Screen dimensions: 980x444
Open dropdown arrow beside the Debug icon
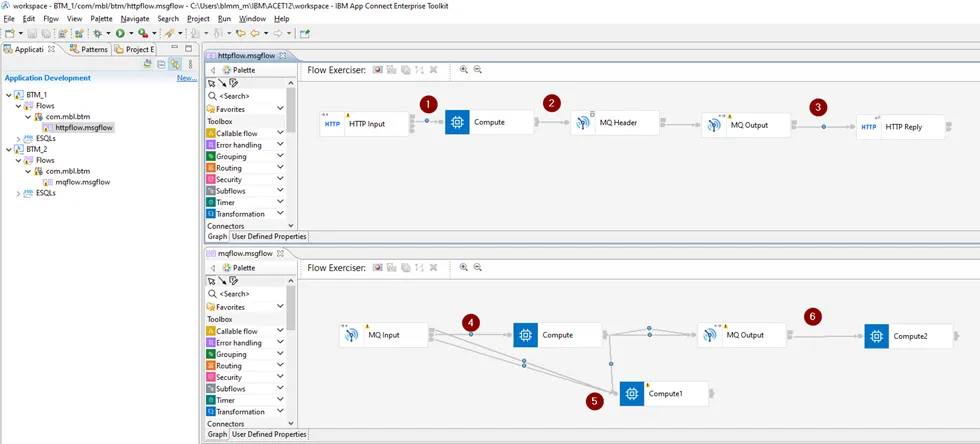(108, 34)
